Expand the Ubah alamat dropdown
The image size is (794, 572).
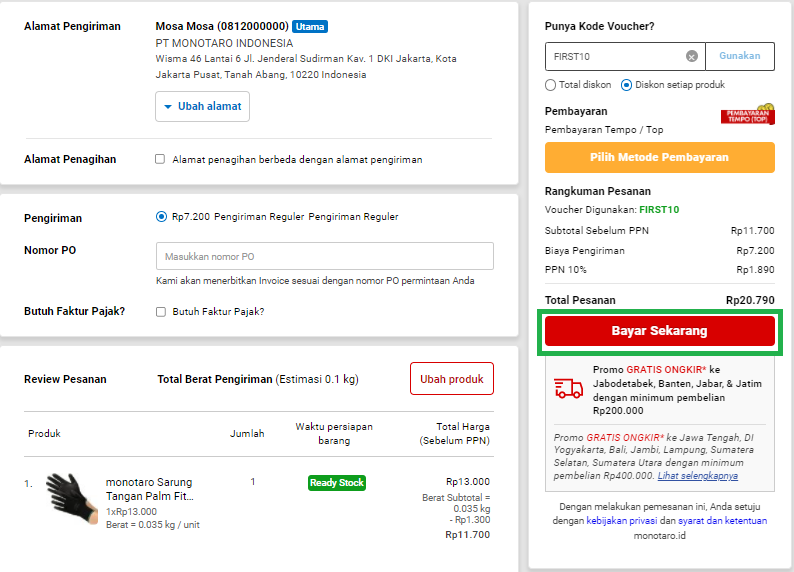tap(203, 106)
